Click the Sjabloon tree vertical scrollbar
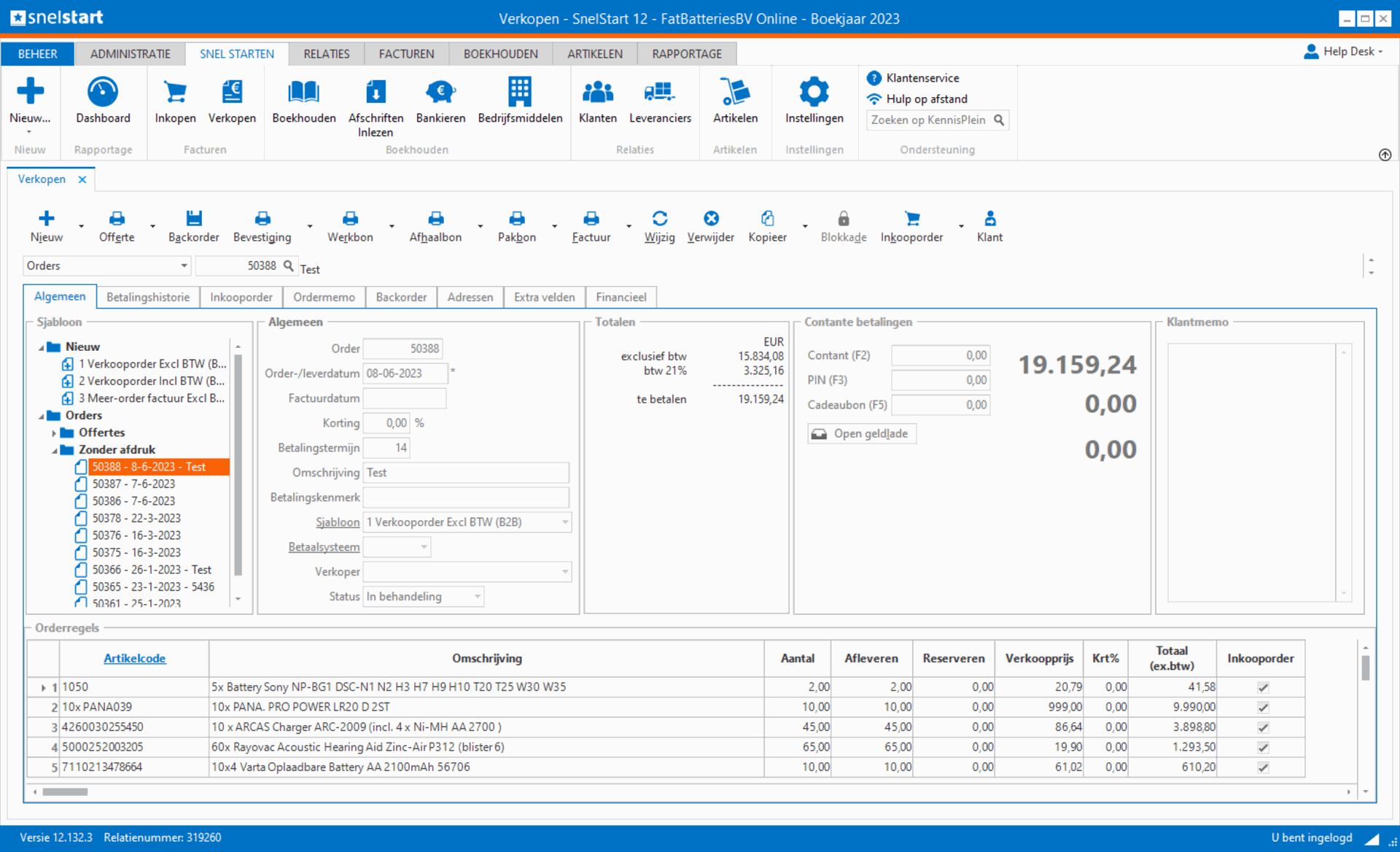The image size is (1400, 852). pos(238,465)
